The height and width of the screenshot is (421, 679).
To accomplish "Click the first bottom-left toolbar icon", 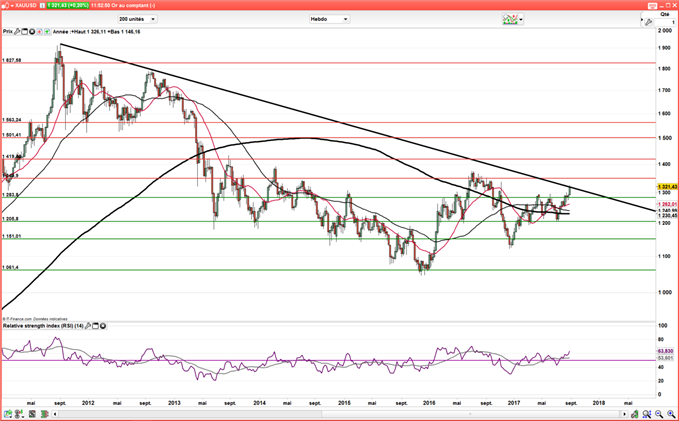I will (9, 414).
